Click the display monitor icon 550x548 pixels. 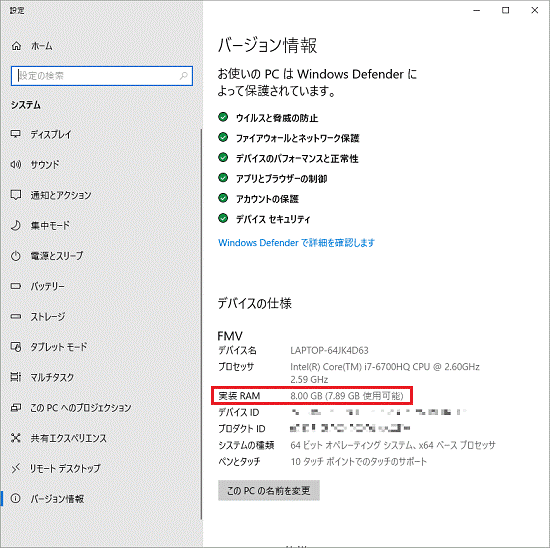point(16,134)
